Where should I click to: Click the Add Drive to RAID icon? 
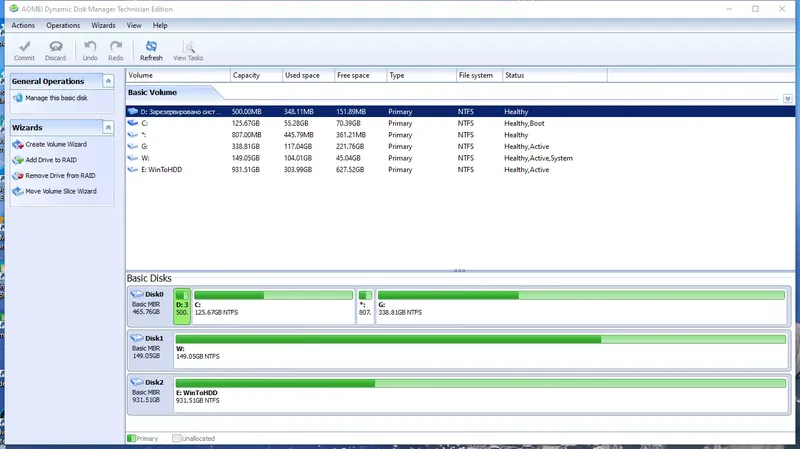click(x=18, y=160)
